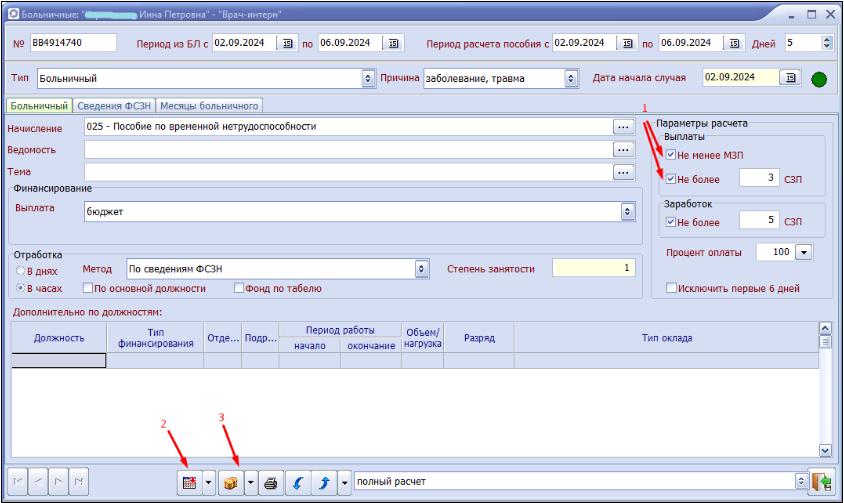Expand the Причина dropdown
The height and width of the screenshot is (503, 844).
[571, 78]
